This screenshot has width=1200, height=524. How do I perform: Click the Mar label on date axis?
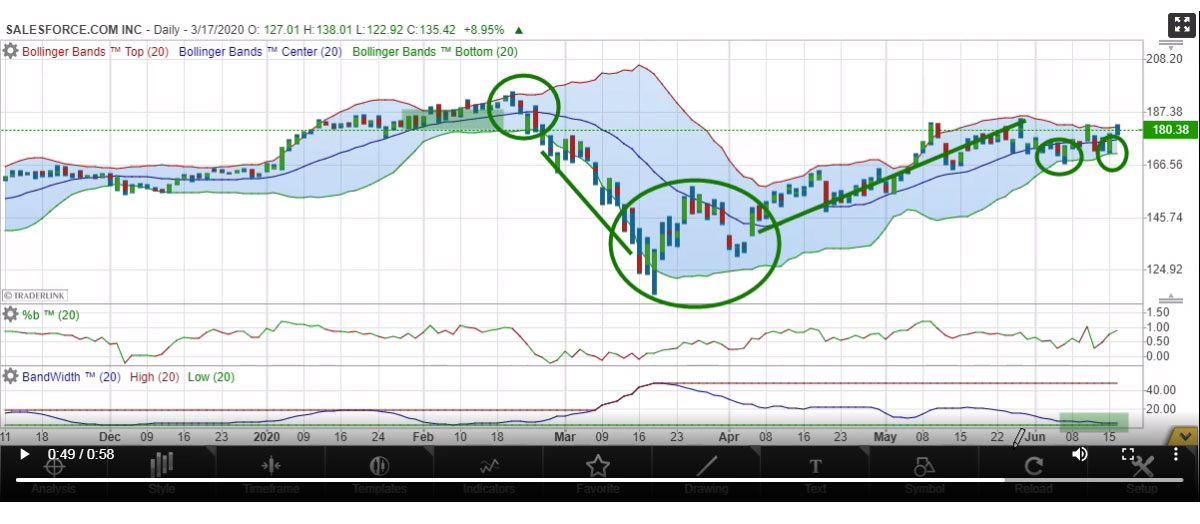point(567,437)
